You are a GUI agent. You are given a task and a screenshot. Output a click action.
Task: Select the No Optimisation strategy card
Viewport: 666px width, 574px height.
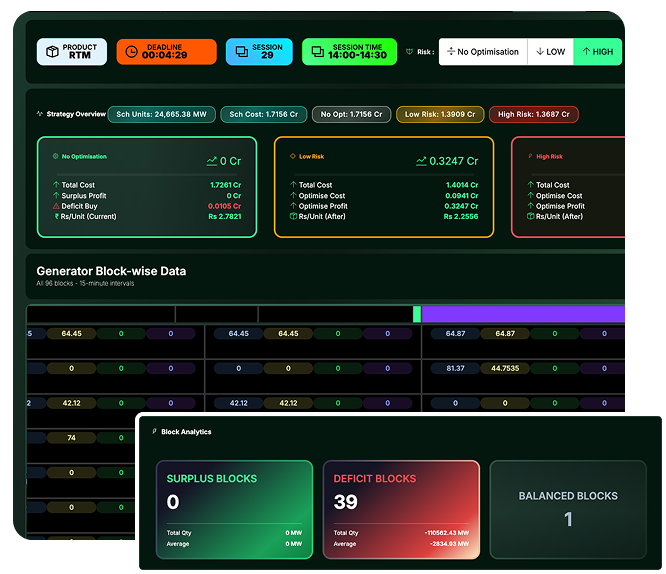[147, 187]
